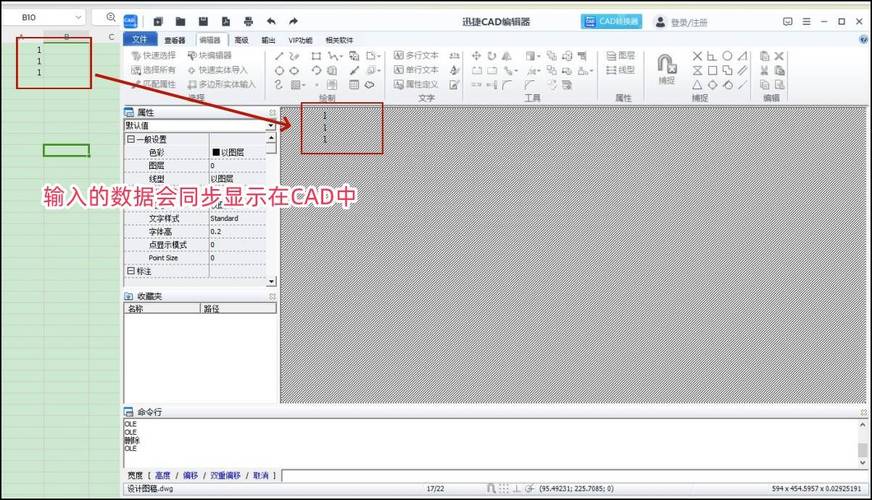Select the Mirror tool in the tools group
The width and height of the screenshot is (872, 500).
click(507, 56)
